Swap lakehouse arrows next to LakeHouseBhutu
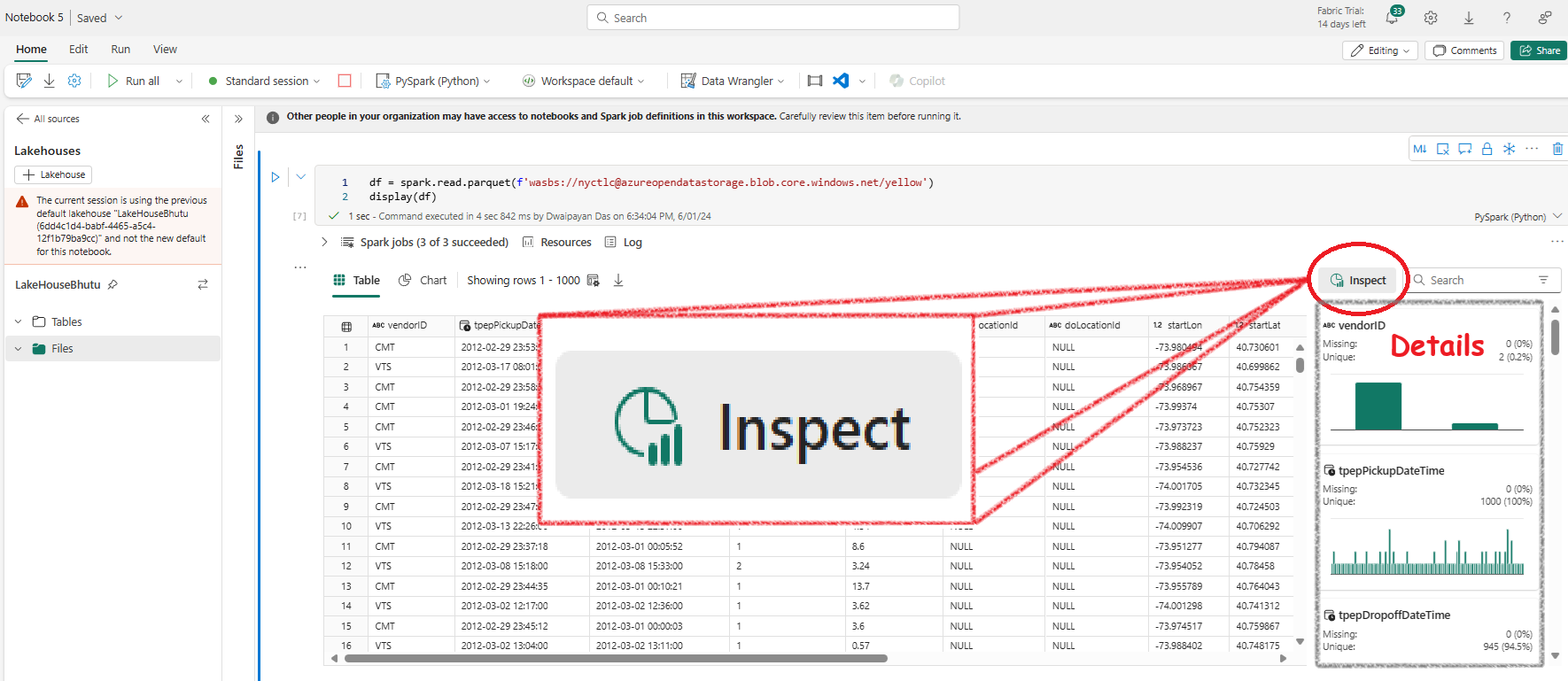 click(x=203, y=284)
